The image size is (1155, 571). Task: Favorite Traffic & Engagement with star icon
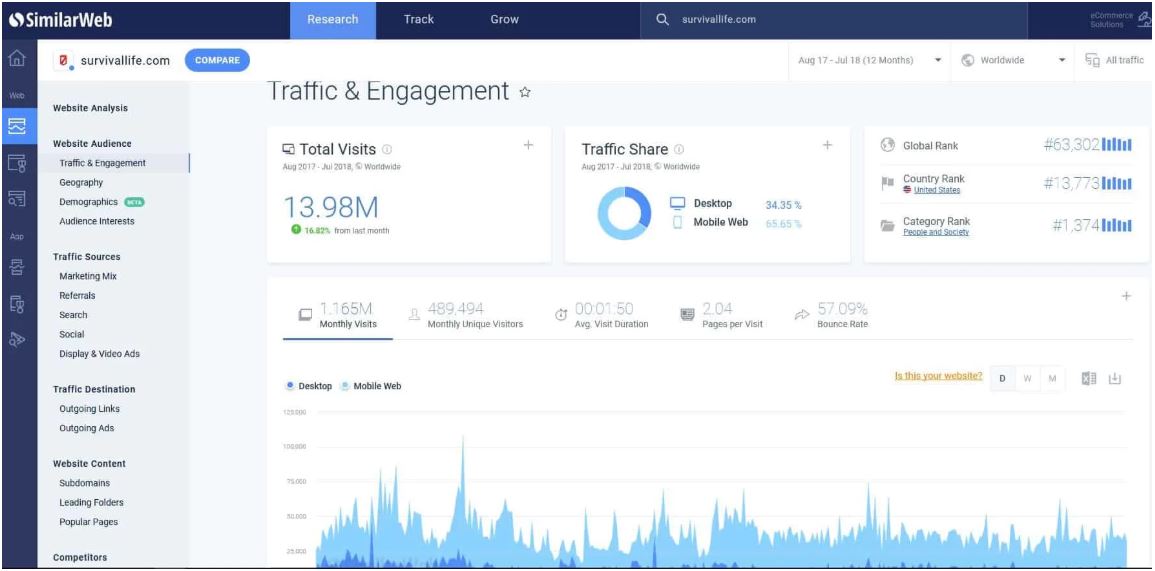[525, 93]
